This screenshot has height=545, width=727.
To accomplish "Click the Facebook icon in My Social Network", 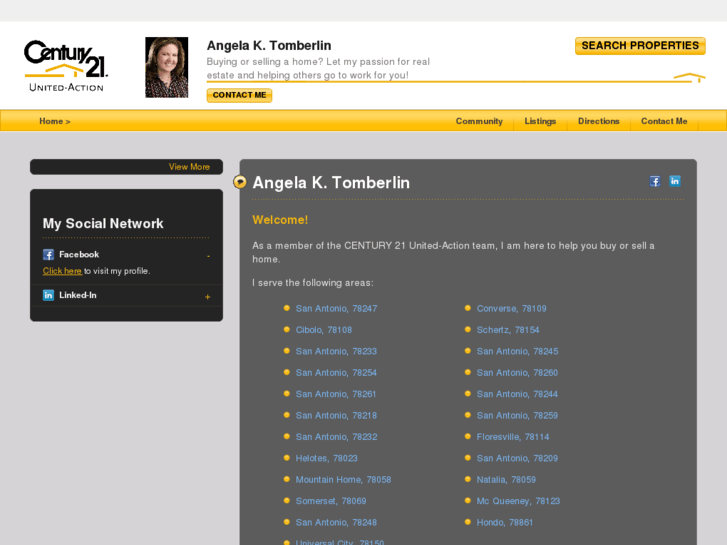I will coord(48,254).
